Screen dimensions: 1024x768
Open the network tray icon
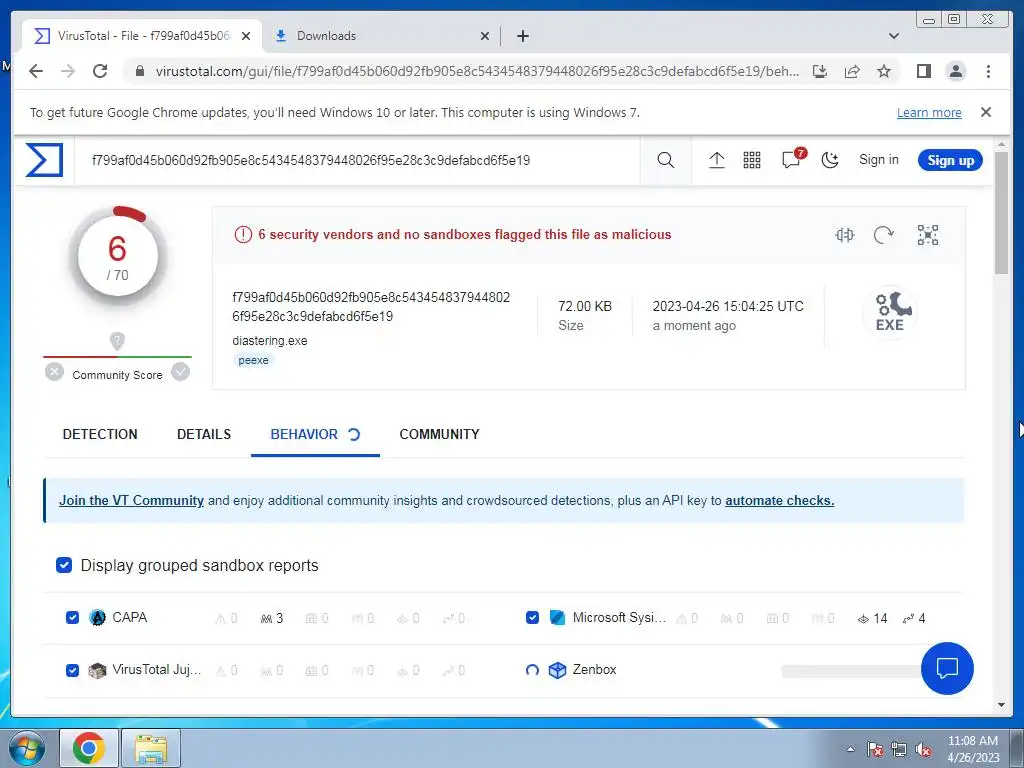click(899, 749)
